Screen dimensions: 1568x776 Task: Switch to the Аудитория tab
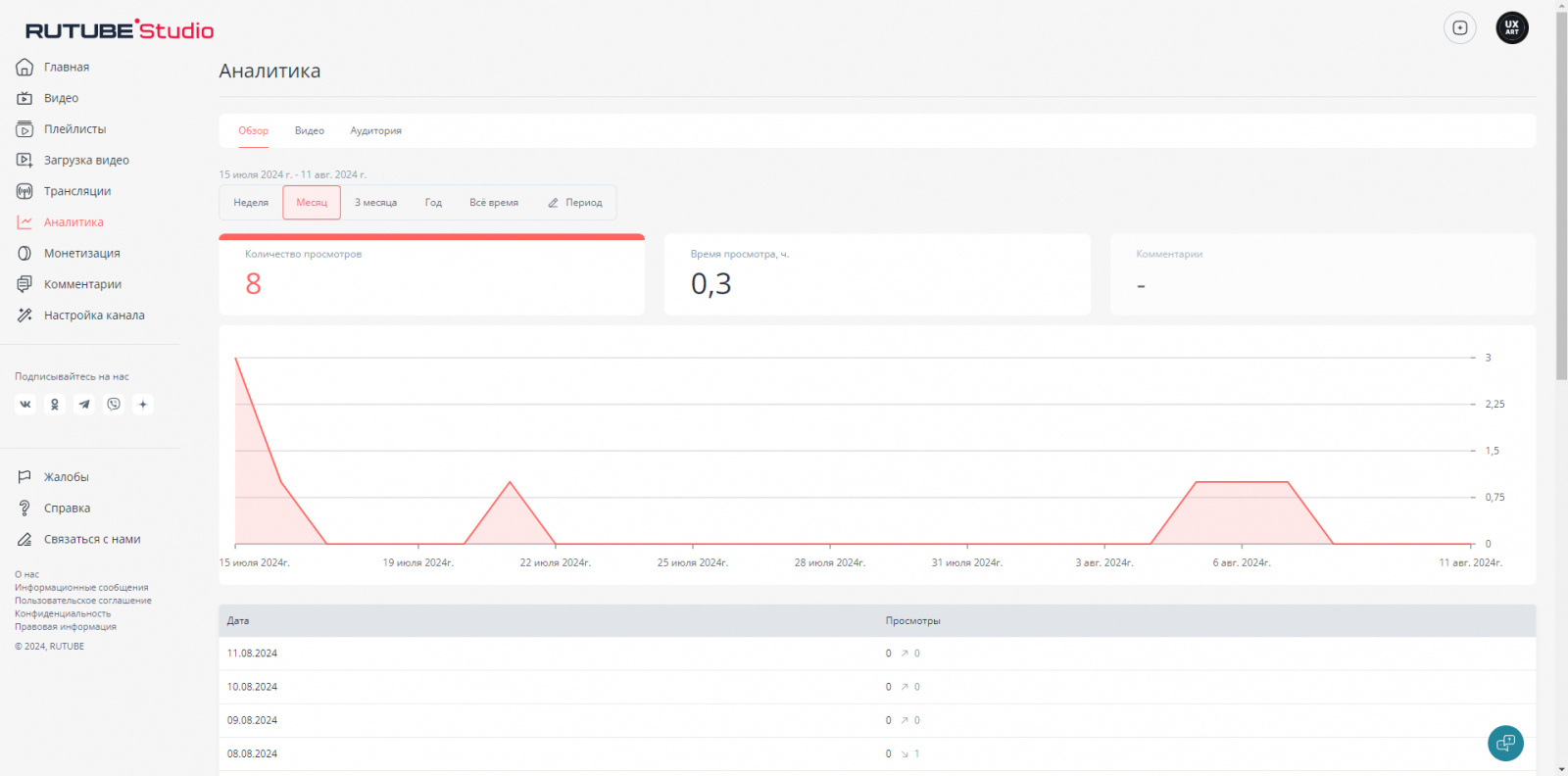(375, 130)
